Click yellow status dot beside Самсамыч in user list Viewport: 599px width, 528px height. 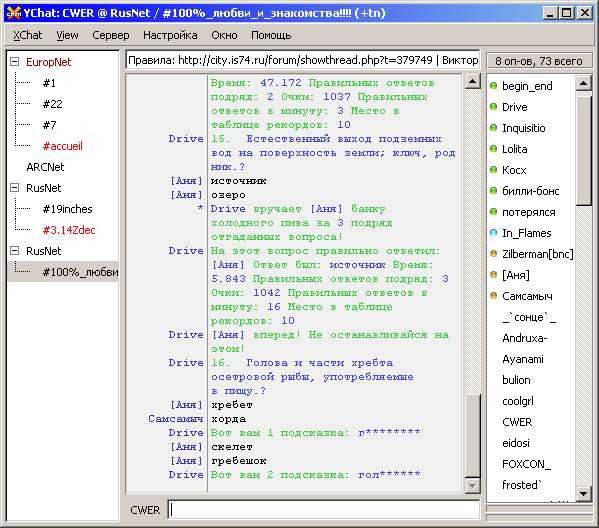coord(494,296)
